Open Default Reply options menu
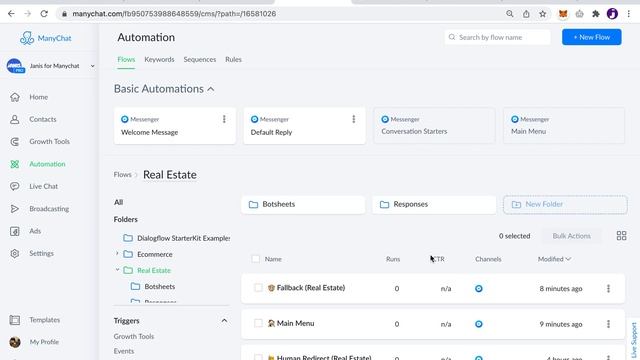This screenshot has width=640, height=360. coord(353,119)
